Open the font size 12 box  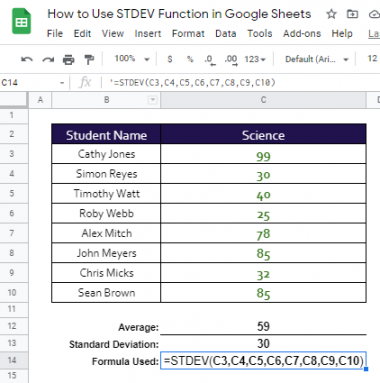(372, 59)
